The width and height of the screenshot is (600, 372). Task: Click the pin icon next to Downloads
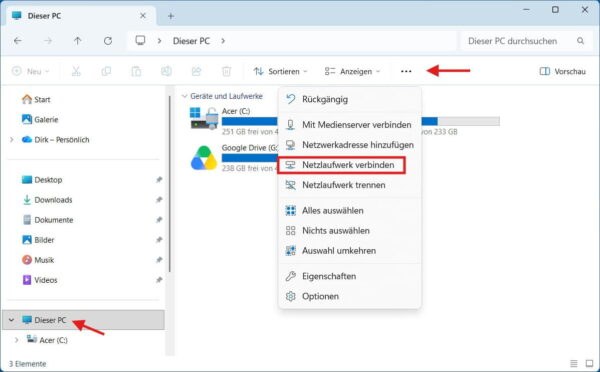159,200
